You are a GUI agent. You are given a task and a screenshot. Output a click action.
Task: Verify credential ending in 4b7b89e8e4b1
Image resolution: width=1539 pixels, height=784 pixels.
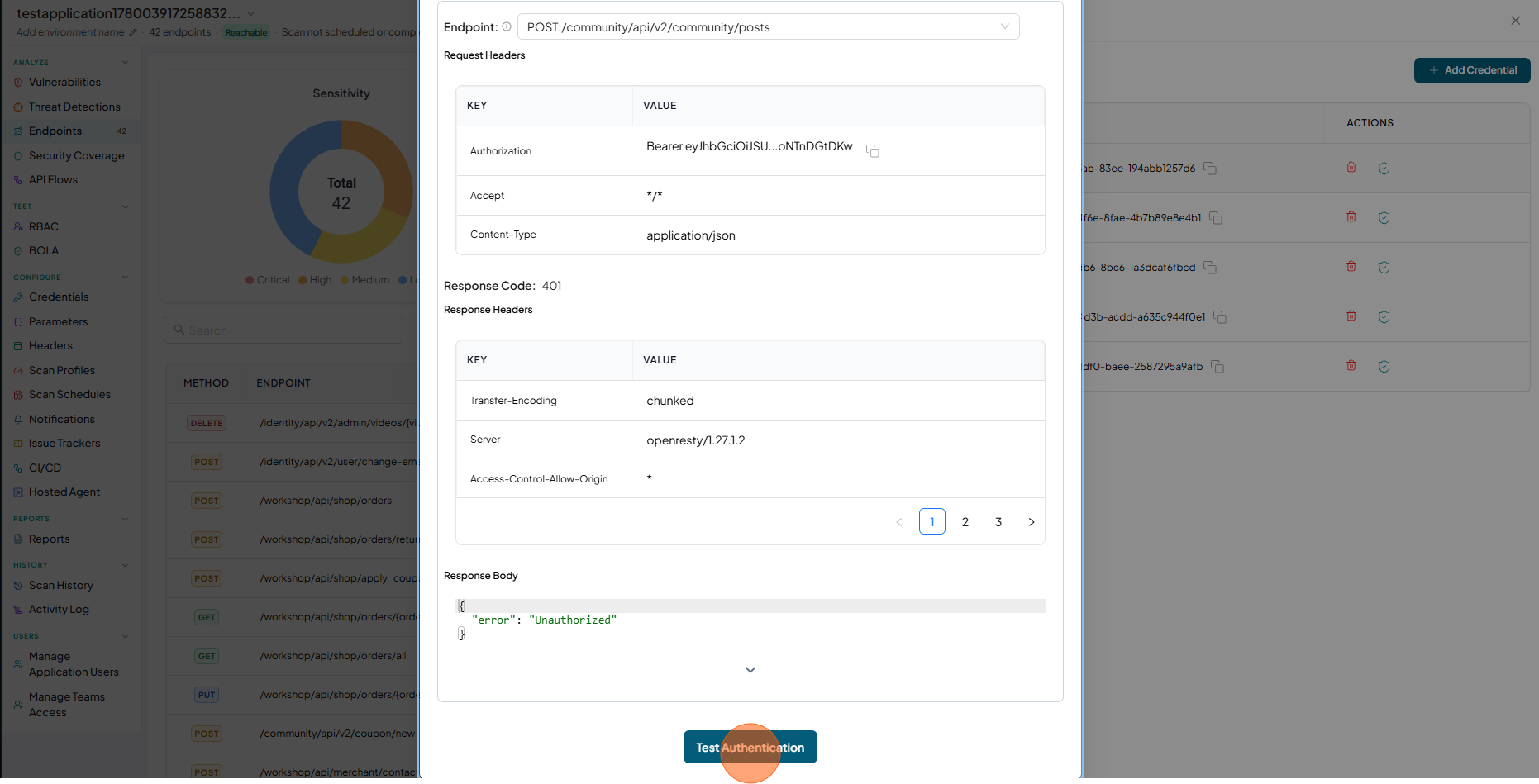tap(1384, 217)
